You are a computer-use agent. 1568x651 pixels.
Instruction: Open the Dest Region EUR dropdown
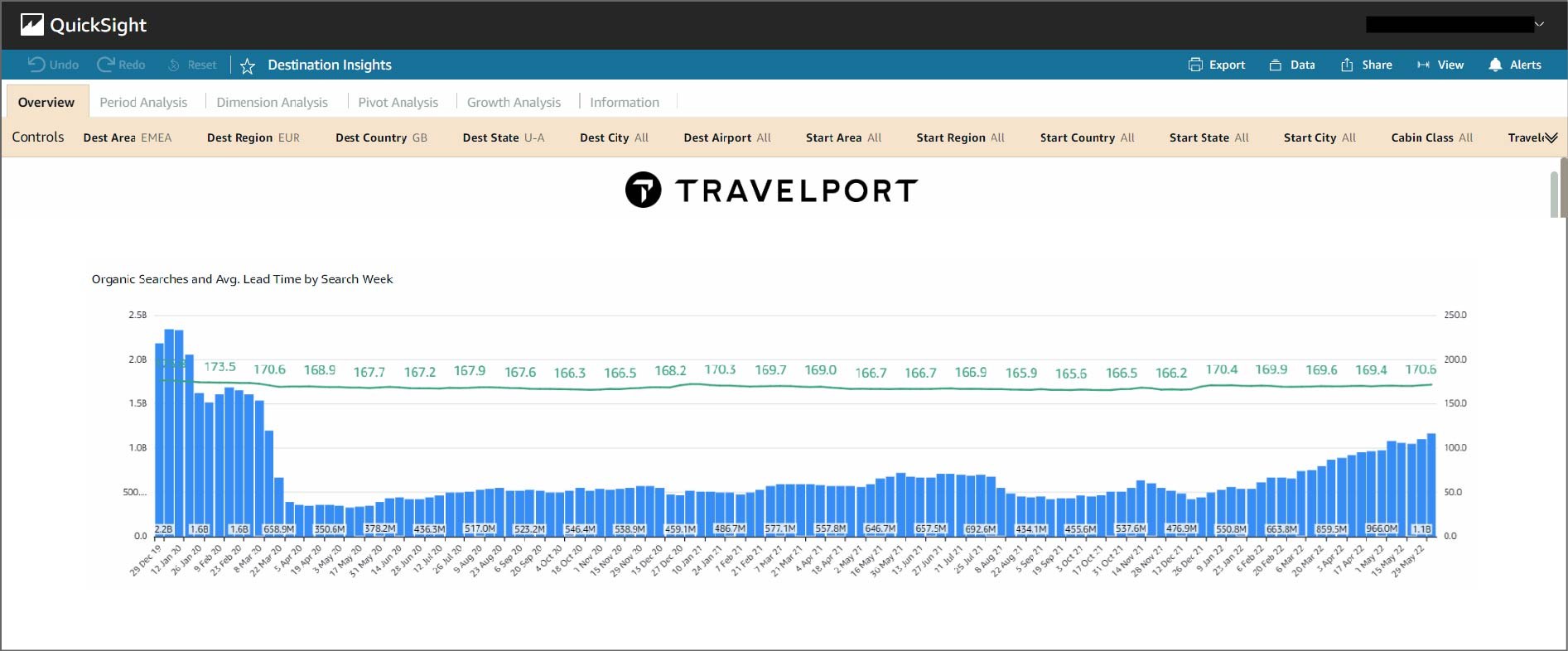coord(253,137)
